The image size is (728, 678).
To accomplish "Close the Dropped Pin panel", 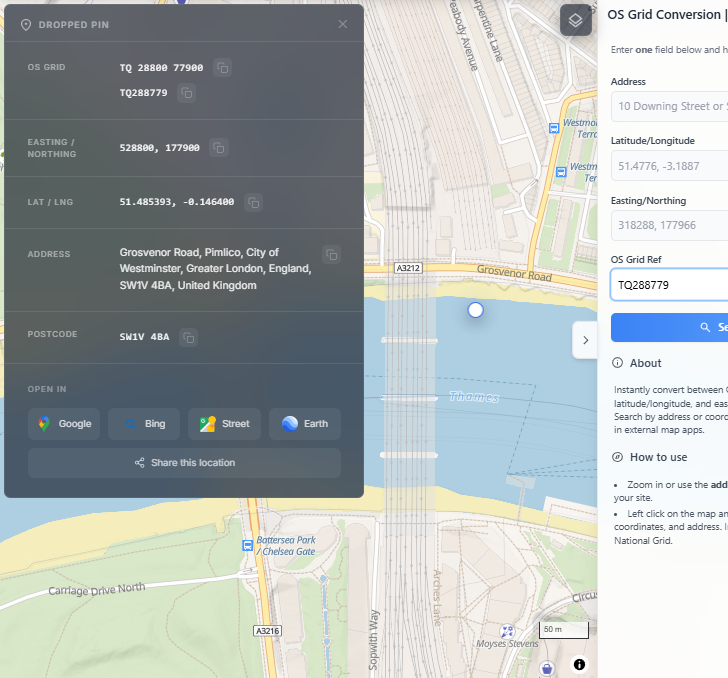I will tap(343, 24).
